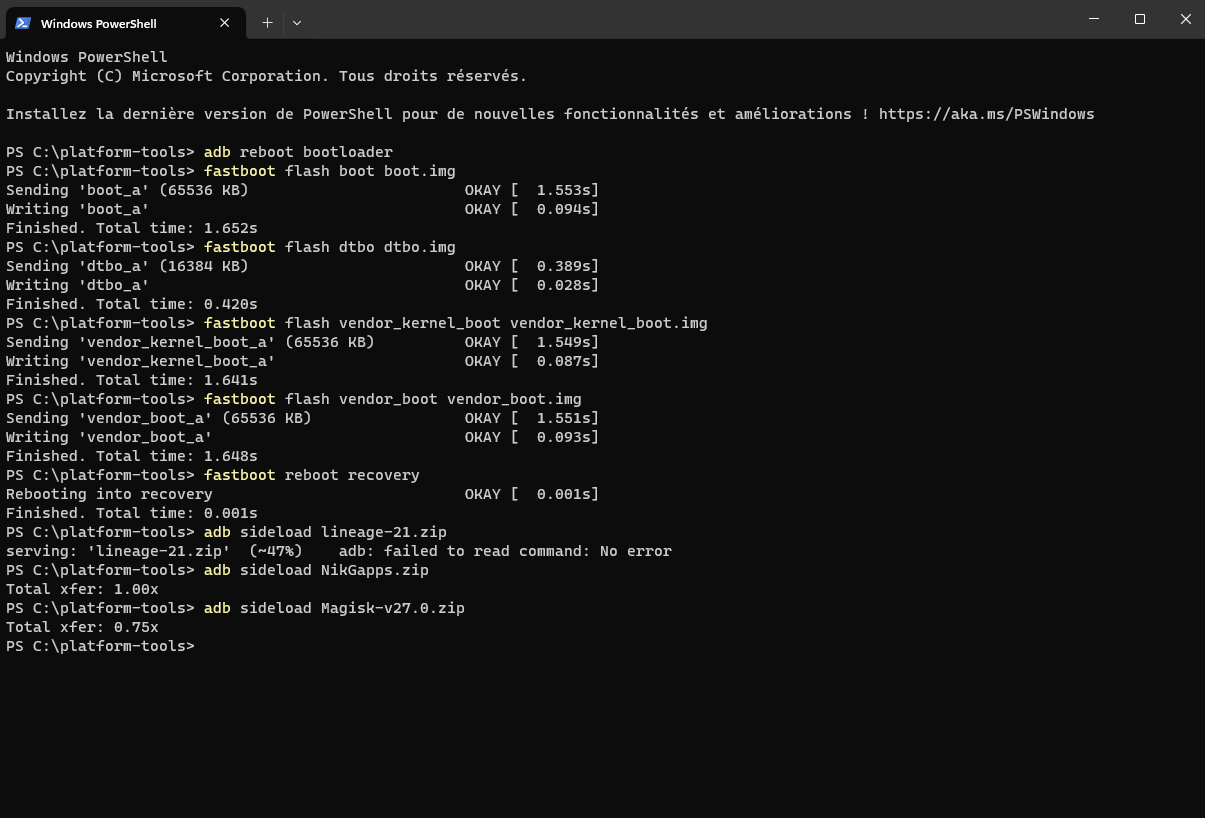Click the 'adb sideload NikGapps.zip' command
This screenshot has width=1205, height=818.
coord(316,570)
